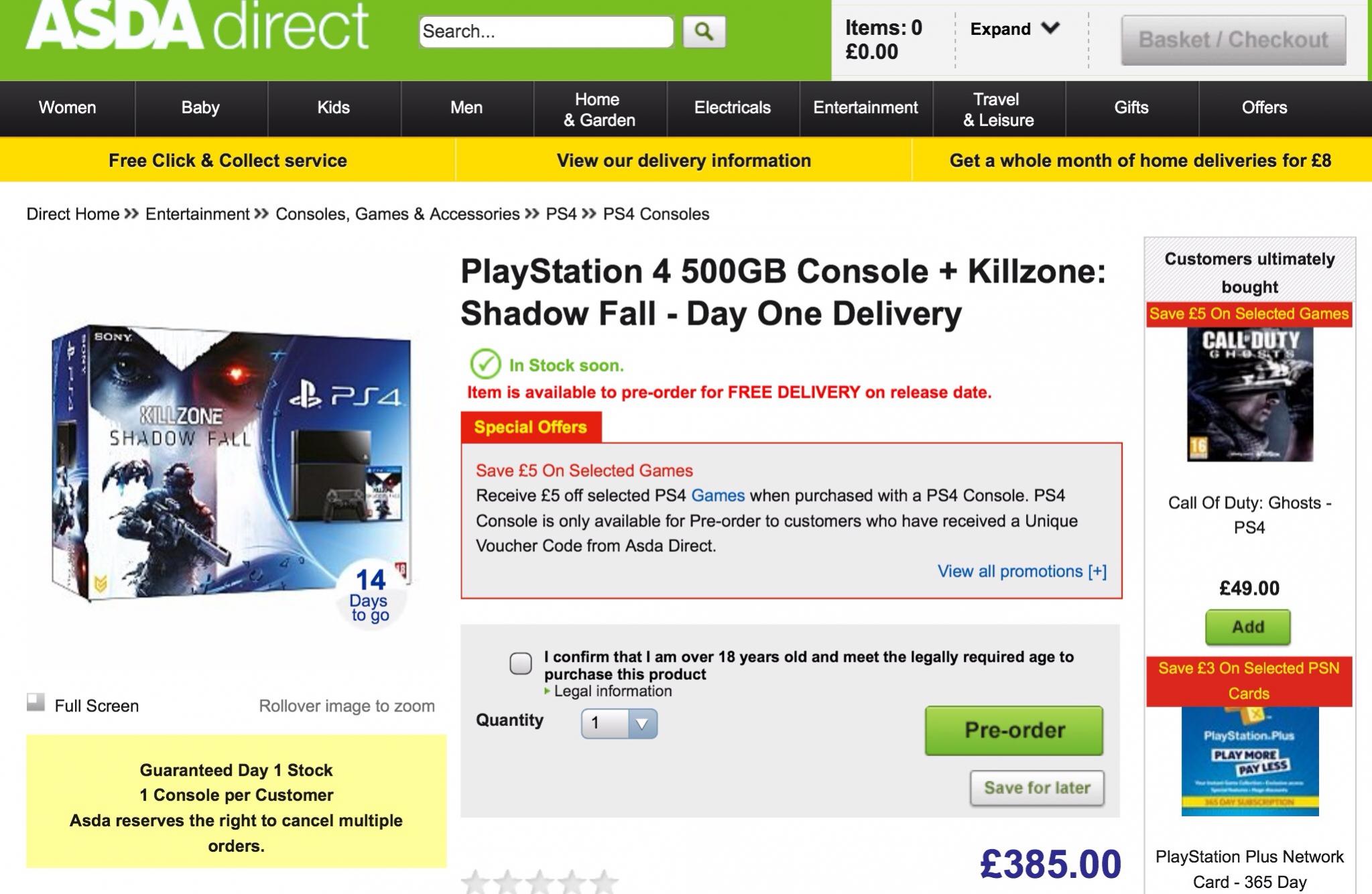
Task: Open the Electricals menu
Action: coord(733,108)
